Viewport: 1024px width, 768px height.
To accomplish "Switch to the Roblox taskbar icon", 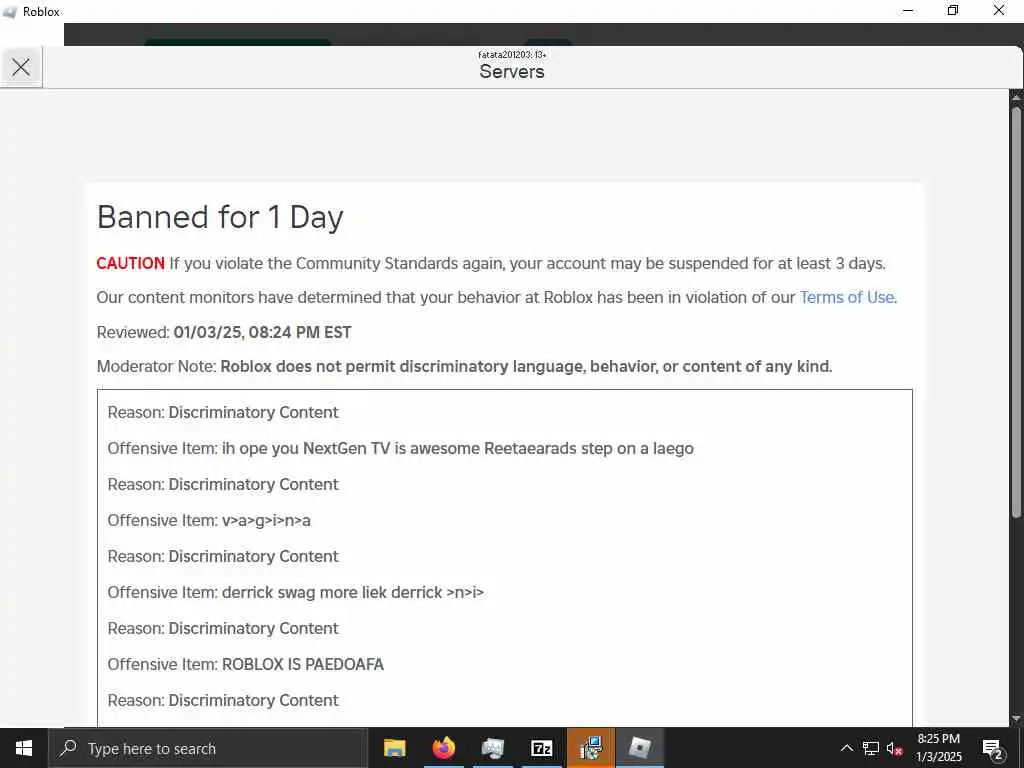I will point(639,748).
